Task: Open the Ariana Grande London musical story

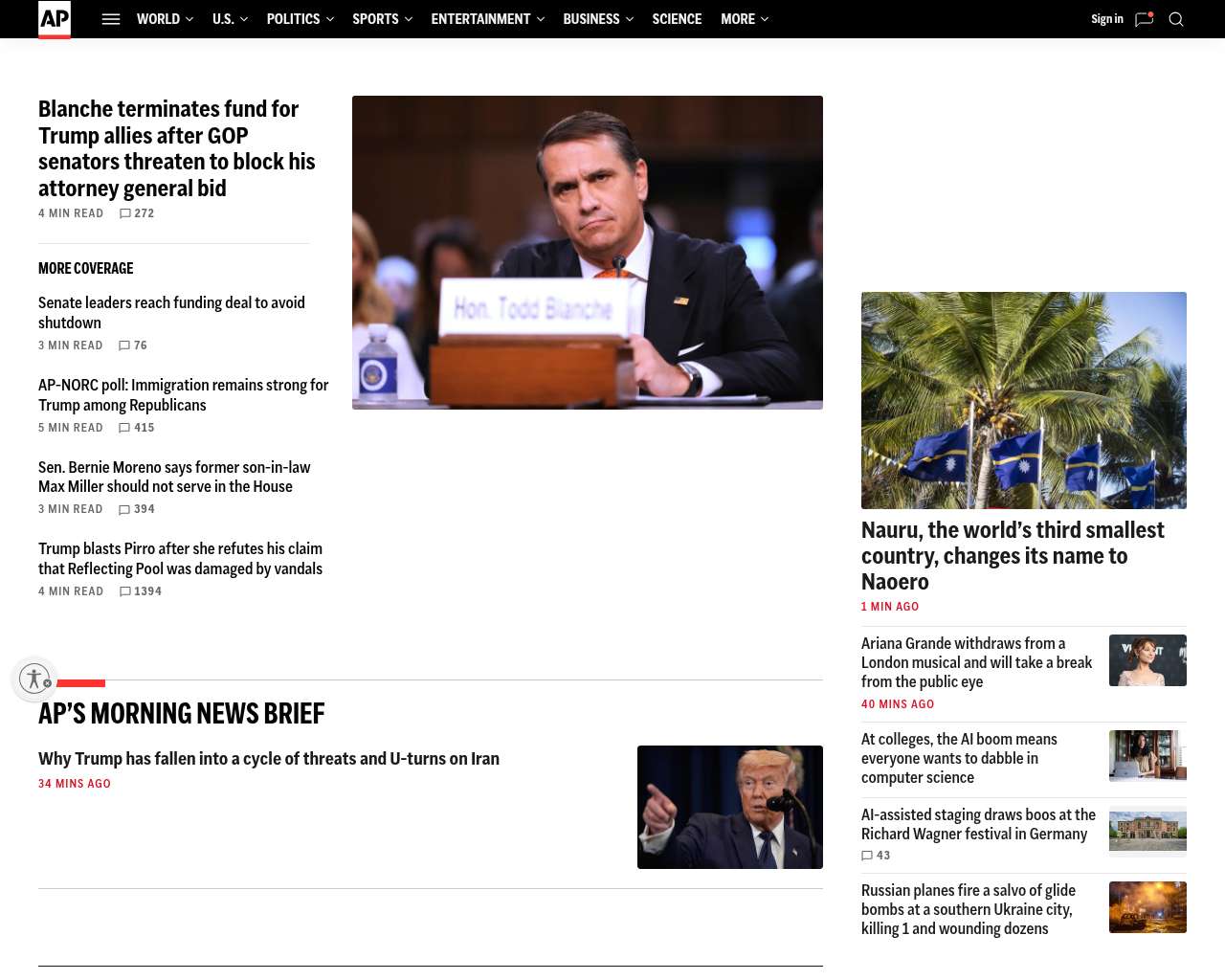Action: click(977, 662)
